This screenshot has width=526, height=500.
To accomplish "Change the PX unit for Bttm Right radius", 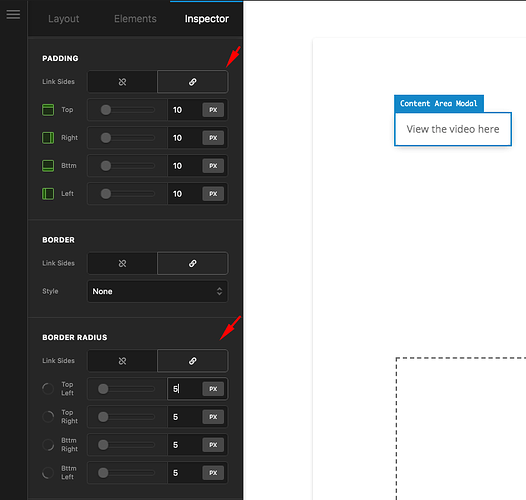I will click(x=213, y=445).
